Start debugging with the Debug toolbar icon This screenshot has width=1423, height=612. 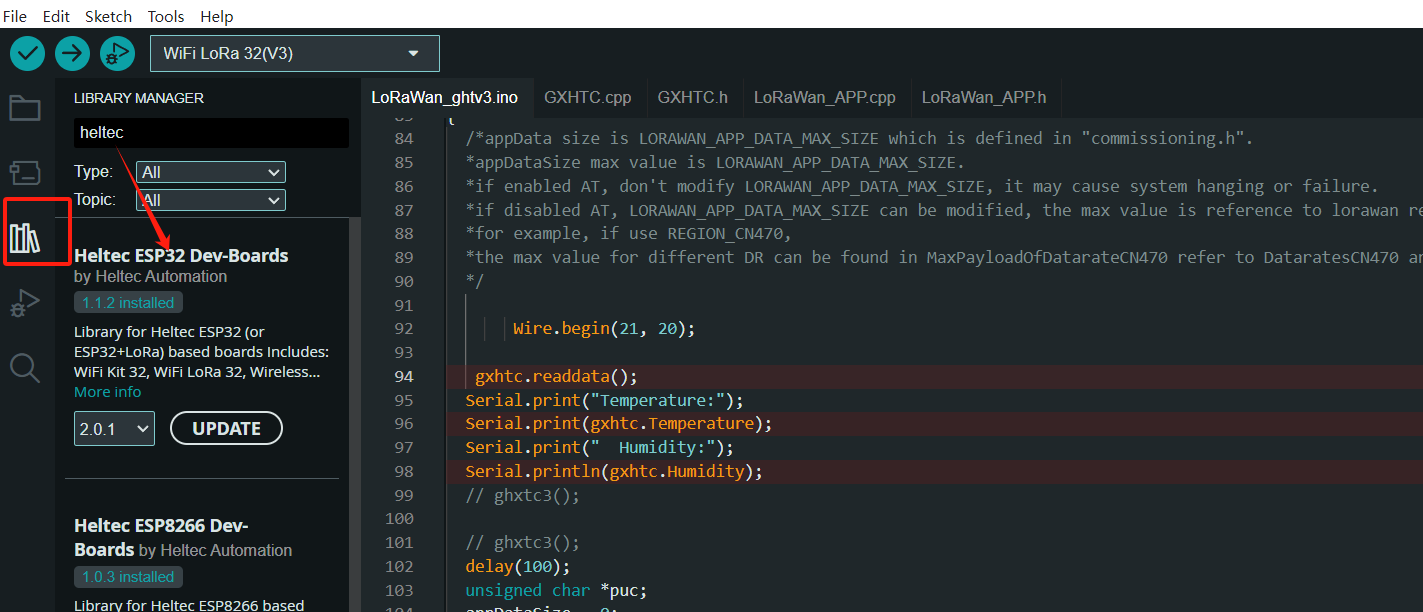point(117,53)
